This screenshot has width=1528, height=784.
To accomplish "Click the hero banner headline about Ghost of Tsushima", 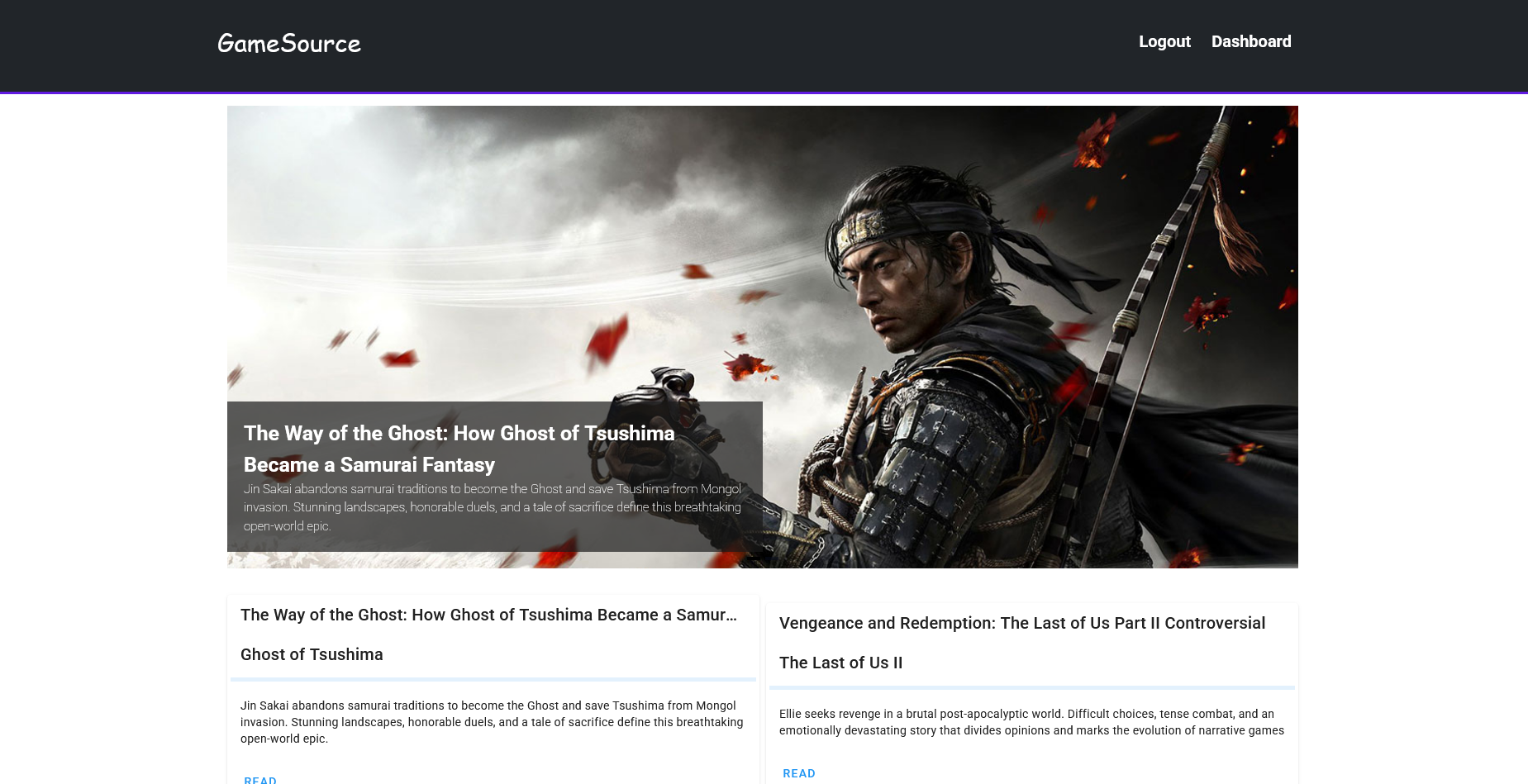I will tap(459, 449).
